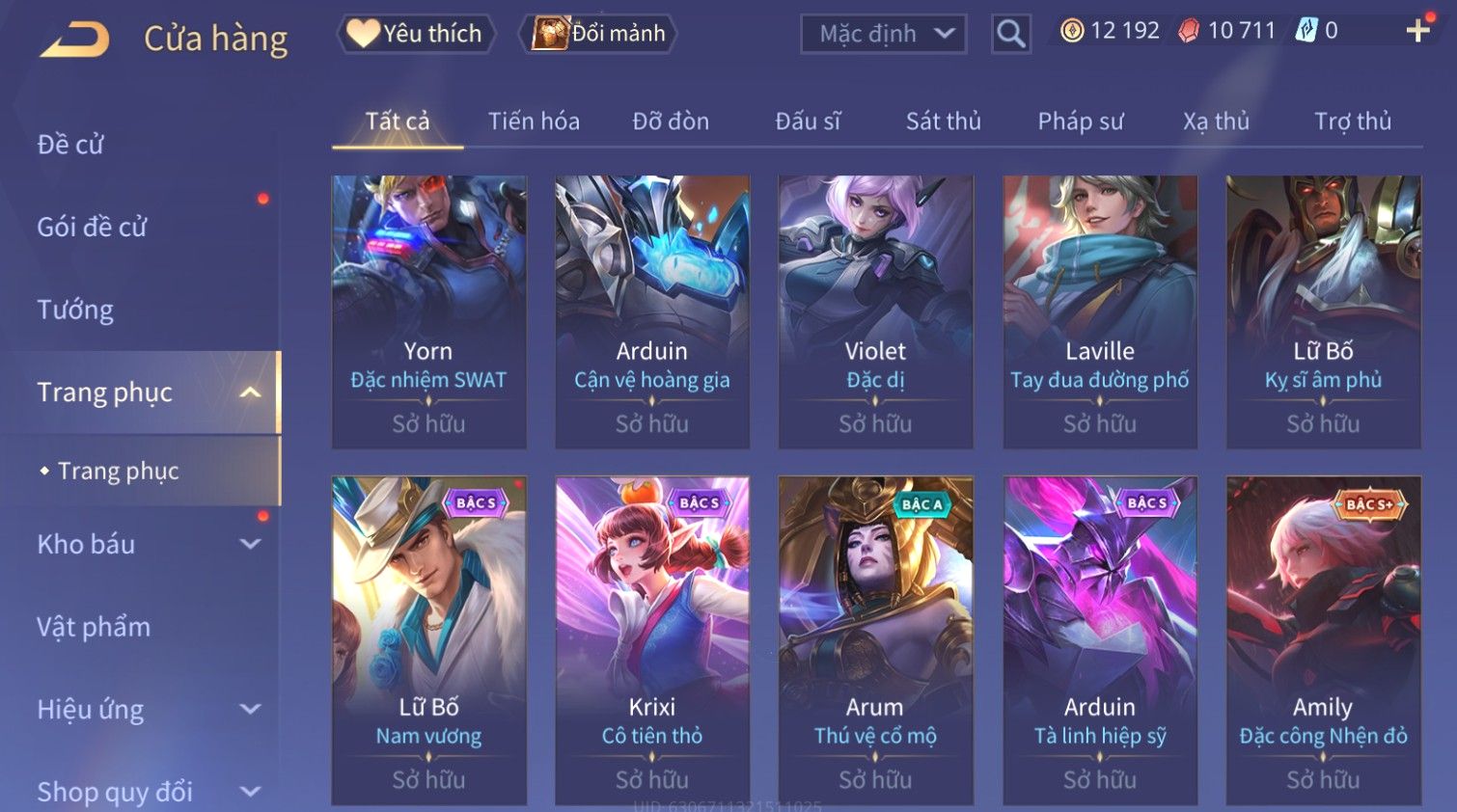Select the Tiến hóa tab
This screenshot has width=1457, height=812.
534,122
